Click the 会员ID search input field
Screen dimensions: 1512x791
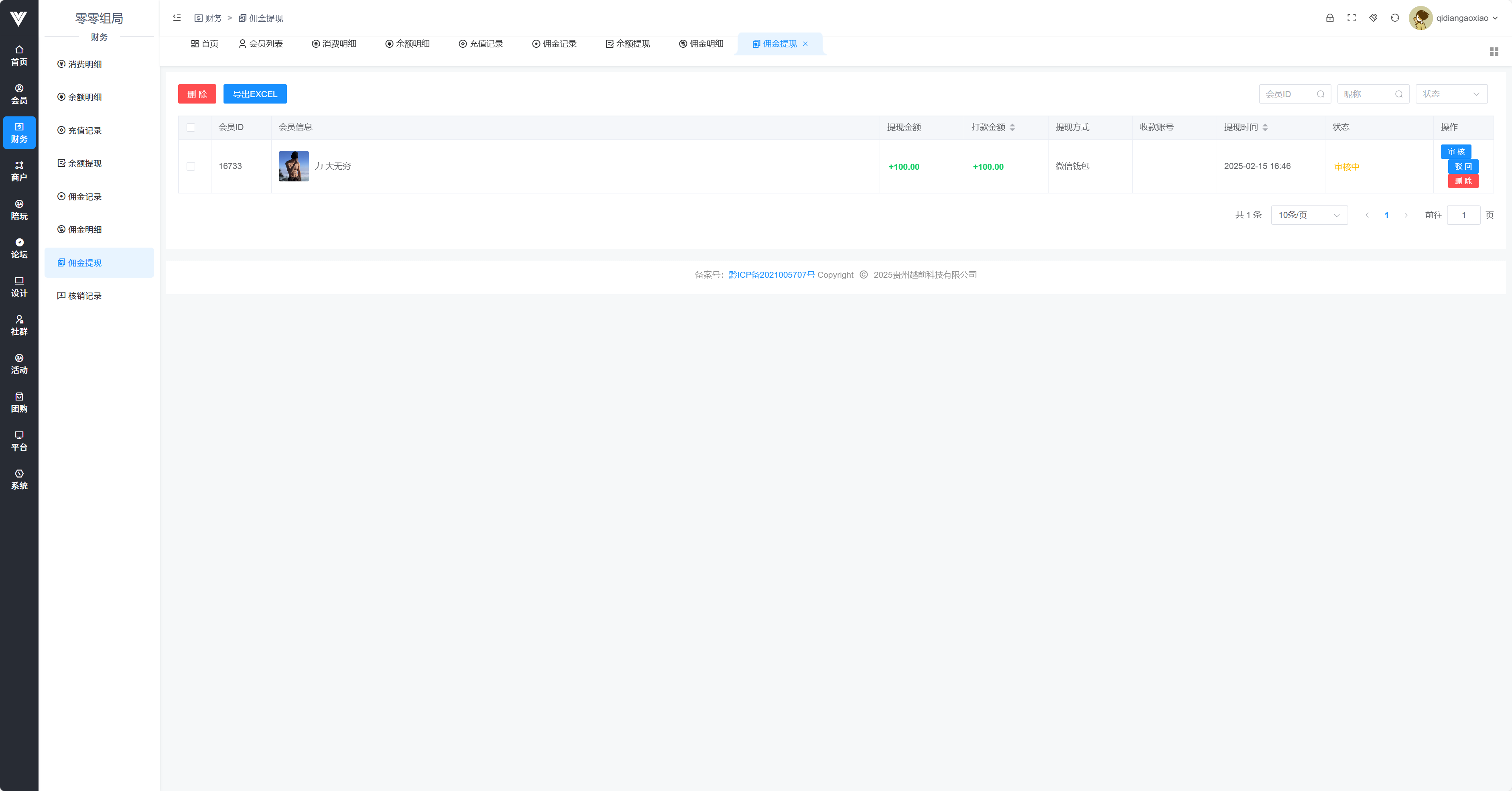pos(1289,94)
